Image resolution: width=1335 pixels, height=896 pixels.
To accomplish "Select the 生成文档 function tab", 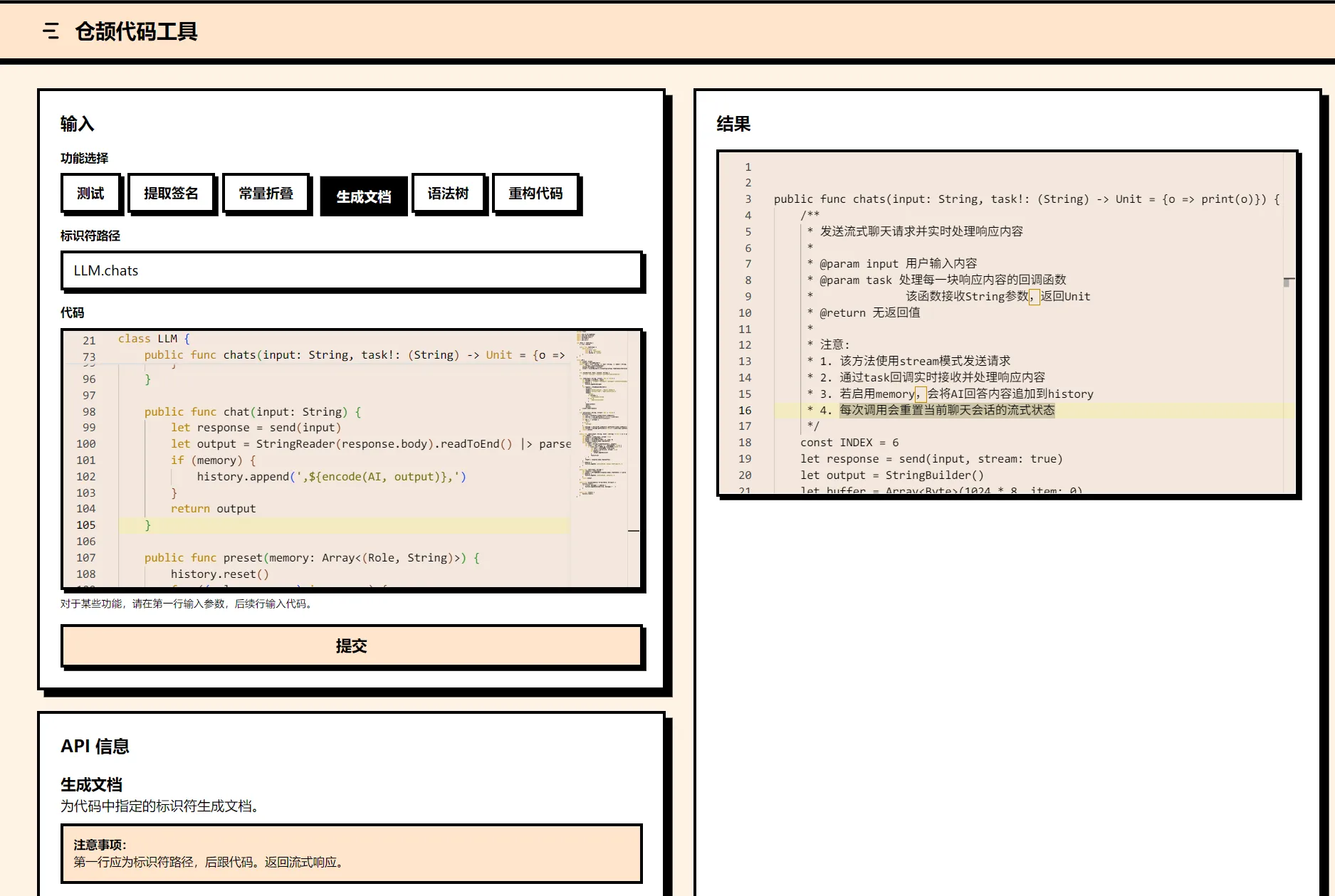I will pos(363,196).
